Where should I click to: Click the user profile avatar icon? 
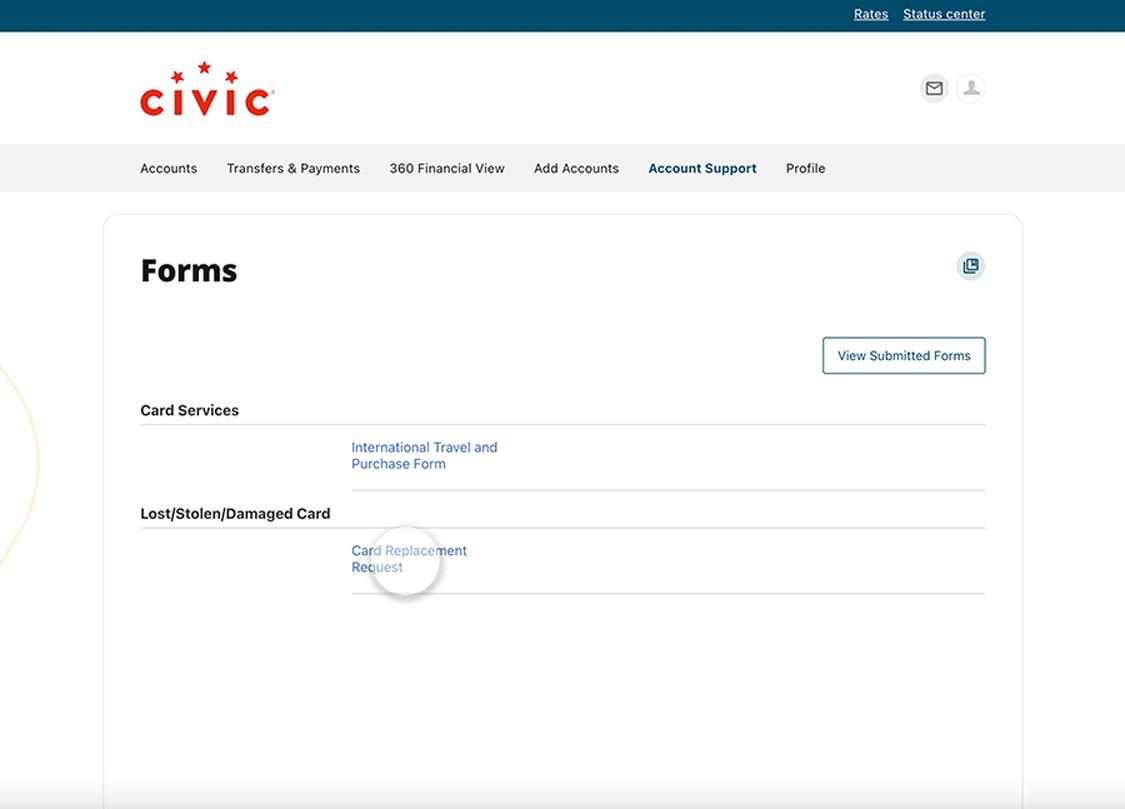(x=970, y=89)
